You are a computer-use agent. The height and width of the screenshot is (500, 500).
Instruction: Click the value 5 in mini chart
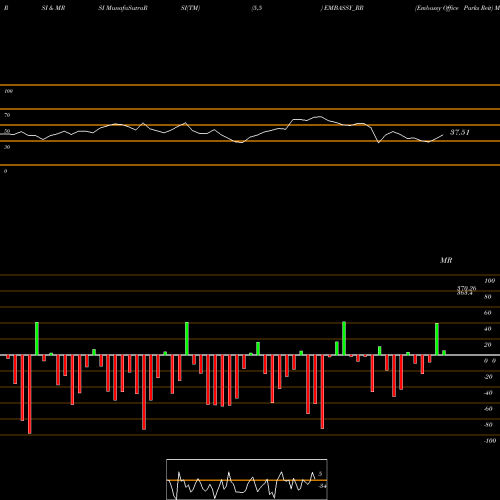[320, 474]
